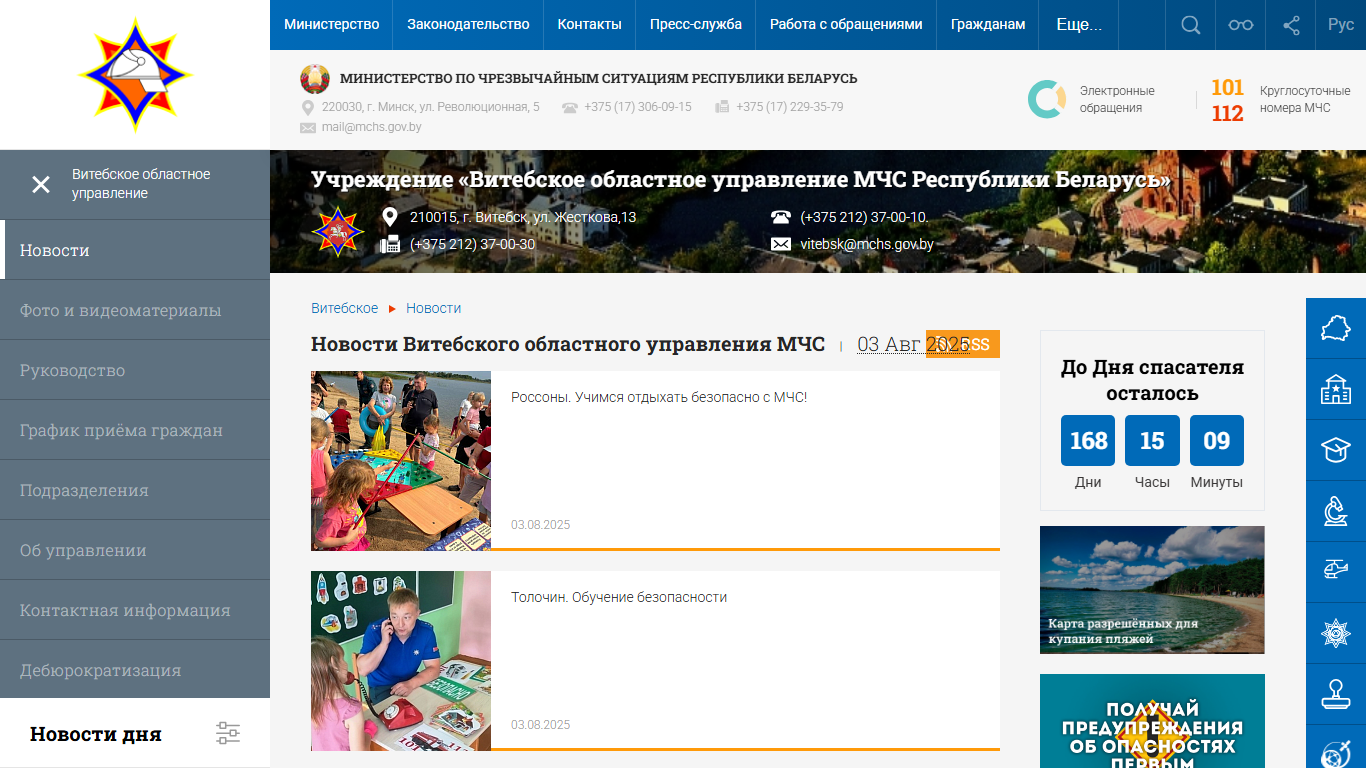The width and height of the screenshot is (1366, 768).
Task: Click the Belarus map outline icon
Action: tap(1336, 328)
